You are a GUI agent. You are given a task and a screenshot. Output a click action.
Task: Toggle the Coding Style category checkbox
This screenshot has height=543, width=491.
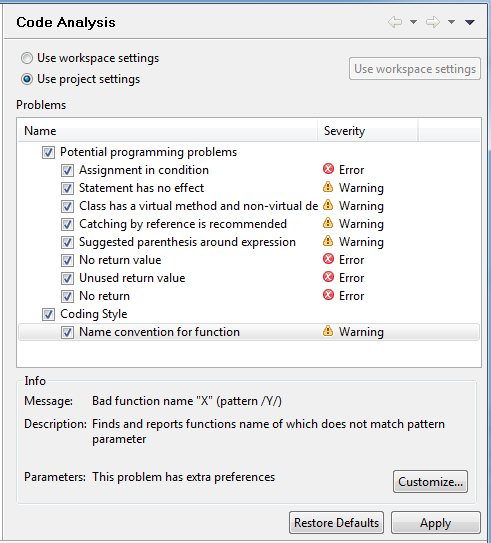point(48,314)
